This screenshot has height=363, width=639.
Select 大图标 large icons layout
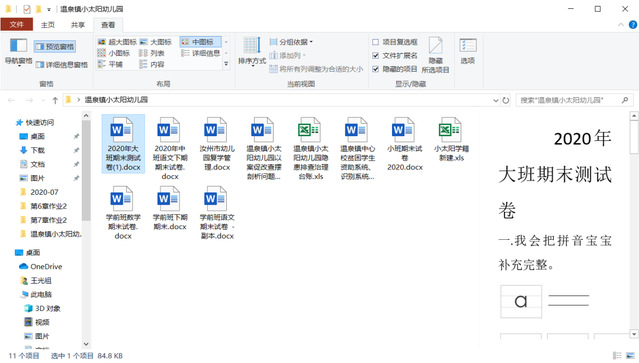156,42
